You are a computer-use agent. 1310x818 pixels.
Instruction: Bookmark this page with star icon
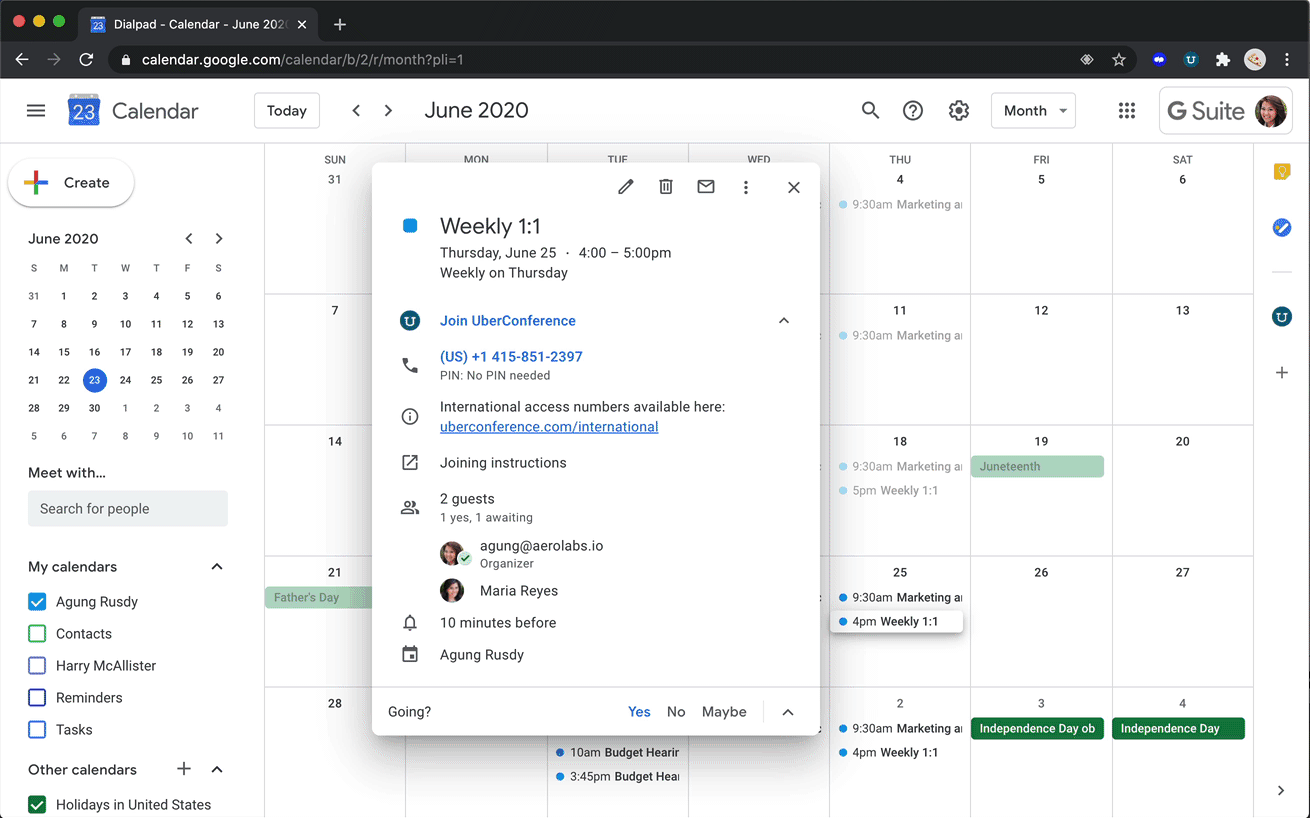[x=1119, y=60]
